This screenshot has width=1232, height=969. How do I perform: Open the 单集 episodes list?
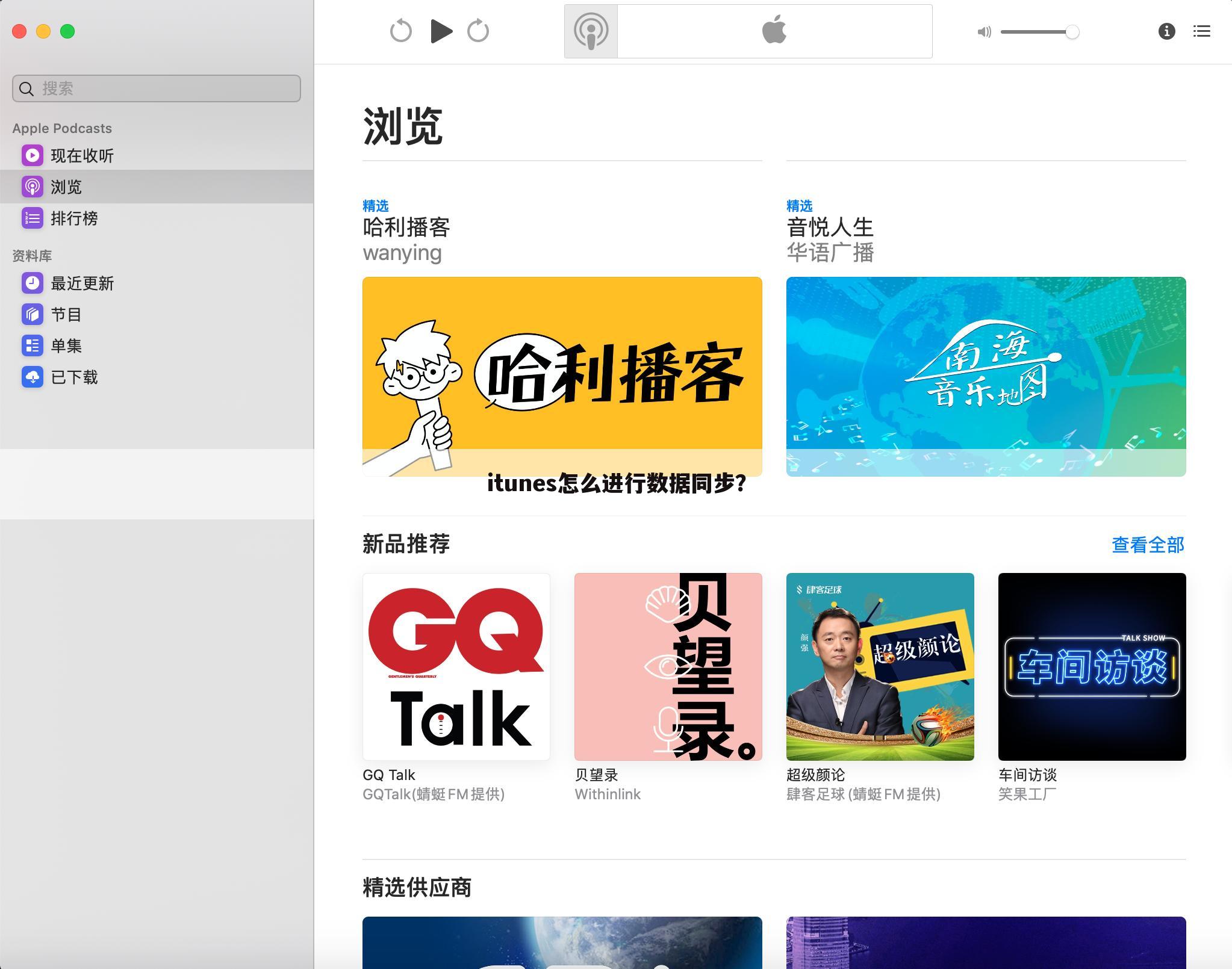(66, 345)
